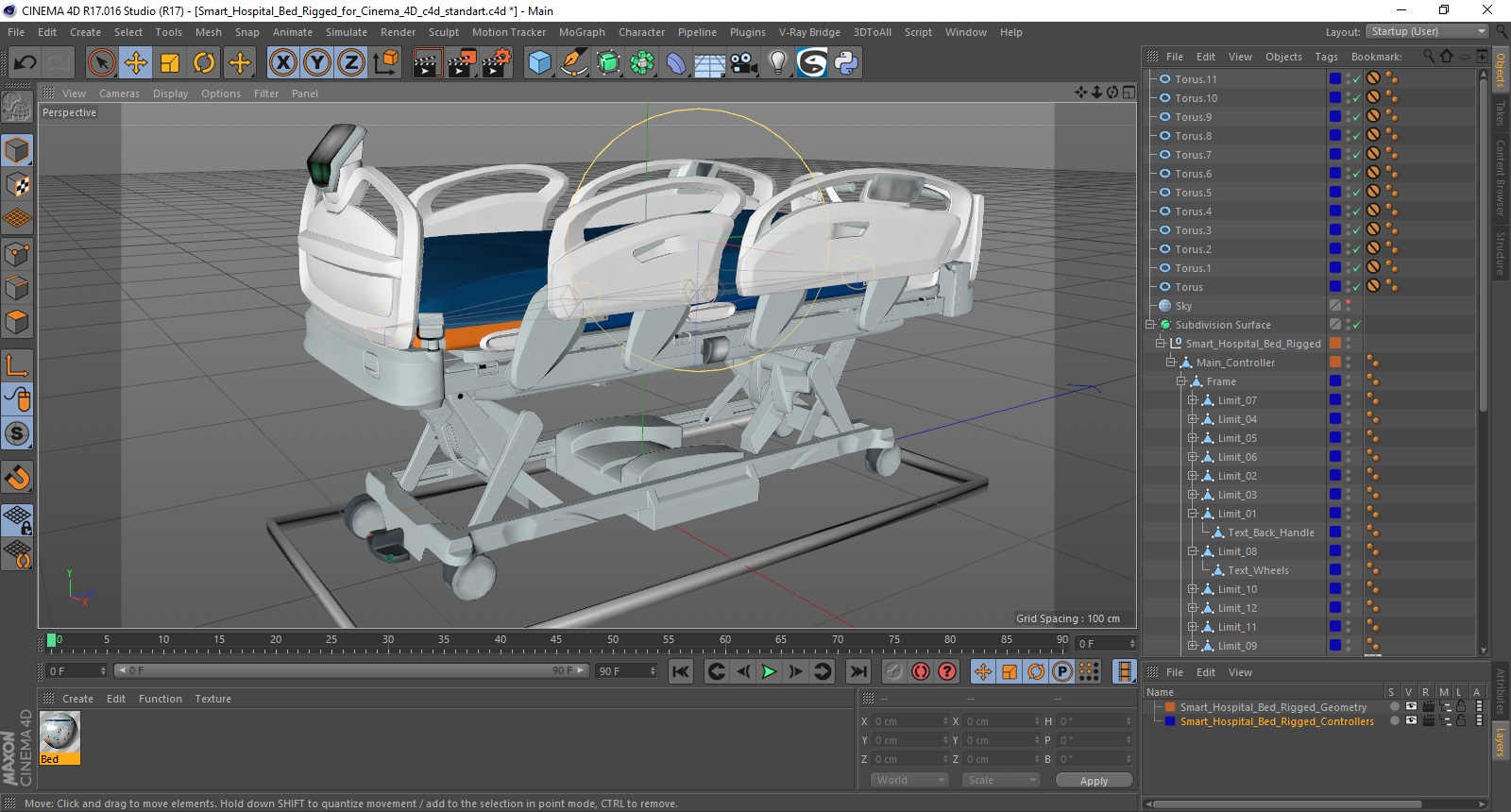Click Torus.11 blue layer color swatch
Viewport: 1511px width, 812px height.
1335,79
